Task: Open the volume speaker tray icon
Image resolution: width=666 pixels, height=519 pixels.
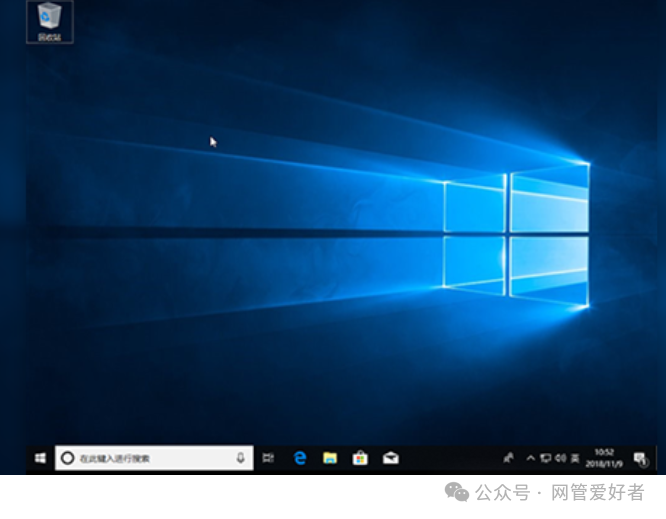Action: (x=561, y=458)
